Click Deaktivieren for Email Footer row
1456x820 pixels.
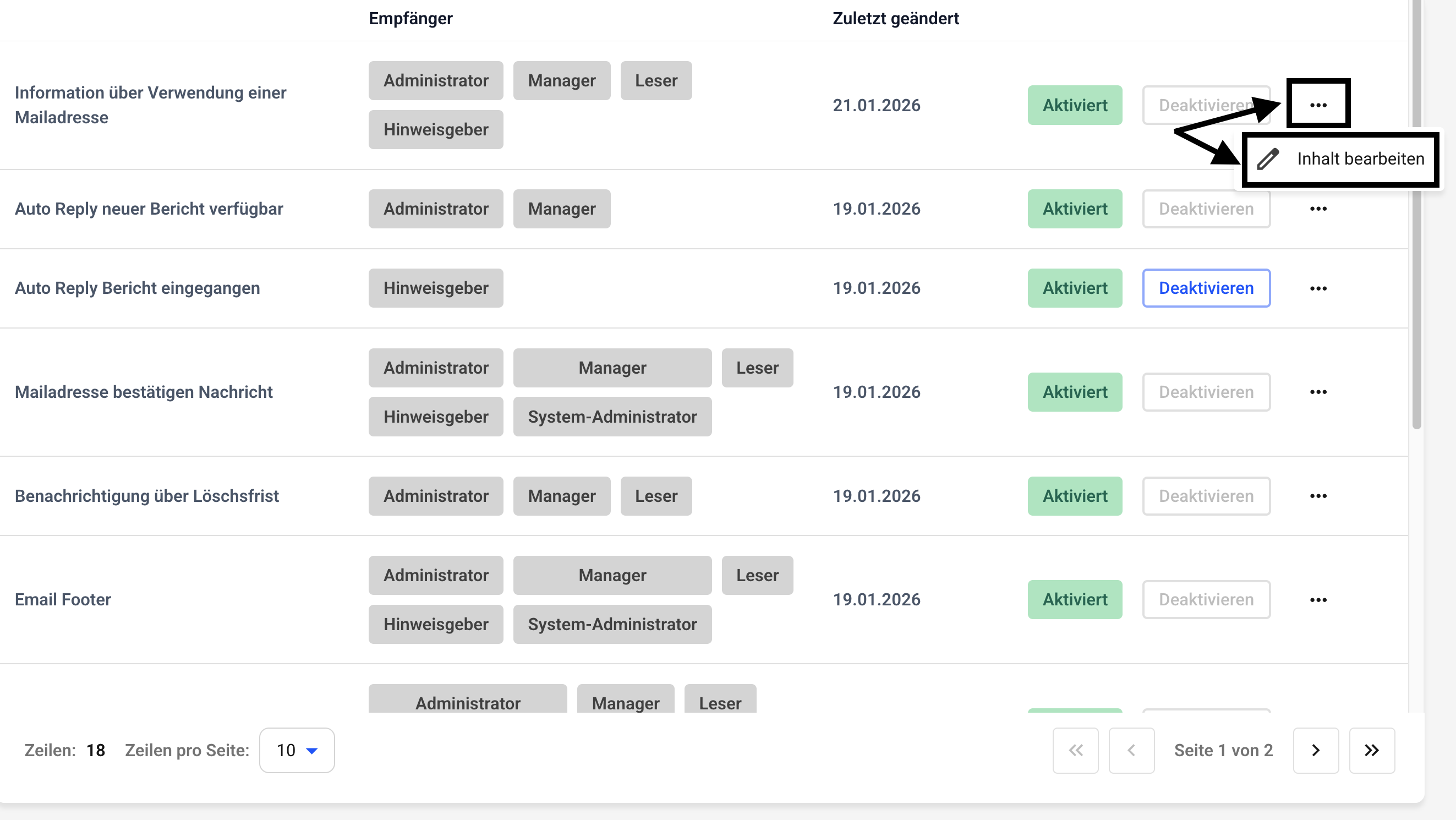pos(1206,600)
